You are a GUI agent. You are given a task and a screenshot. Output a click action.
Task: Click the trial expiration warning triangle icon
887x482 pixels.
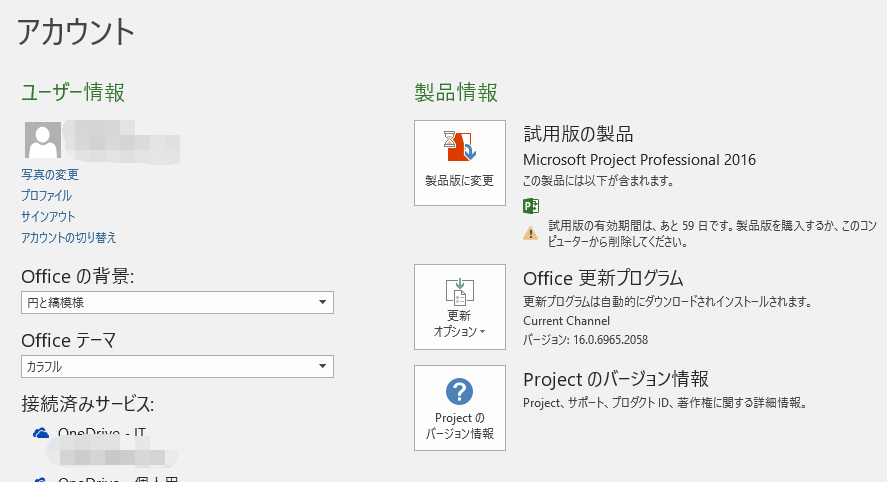pos(531,233)
